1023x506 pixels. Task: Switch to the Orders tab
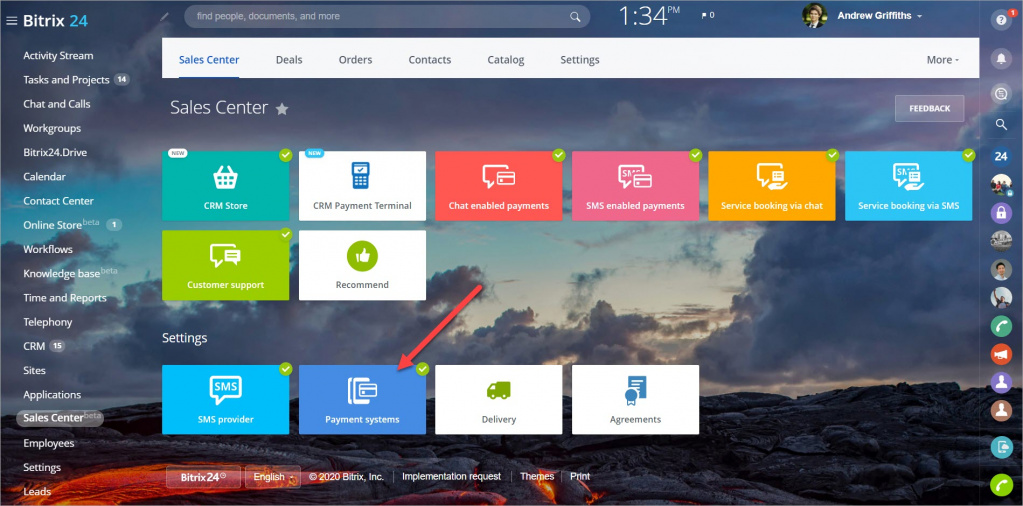356,60
